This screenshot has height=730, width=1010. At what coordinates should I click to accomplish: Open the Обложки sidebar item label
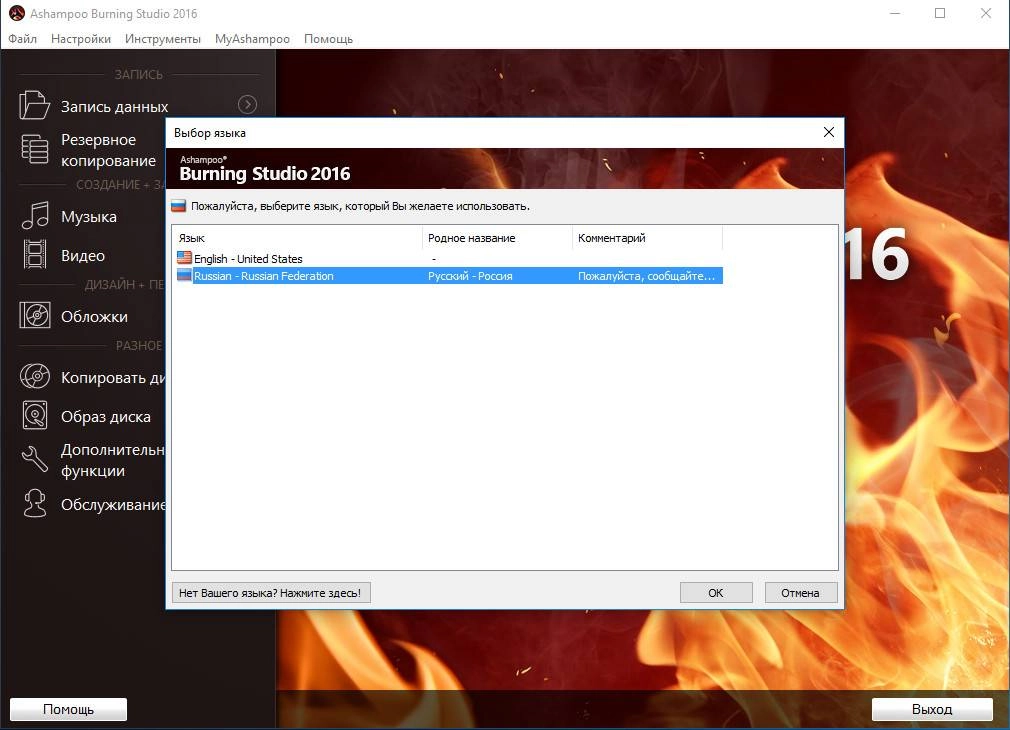[94, 316]
